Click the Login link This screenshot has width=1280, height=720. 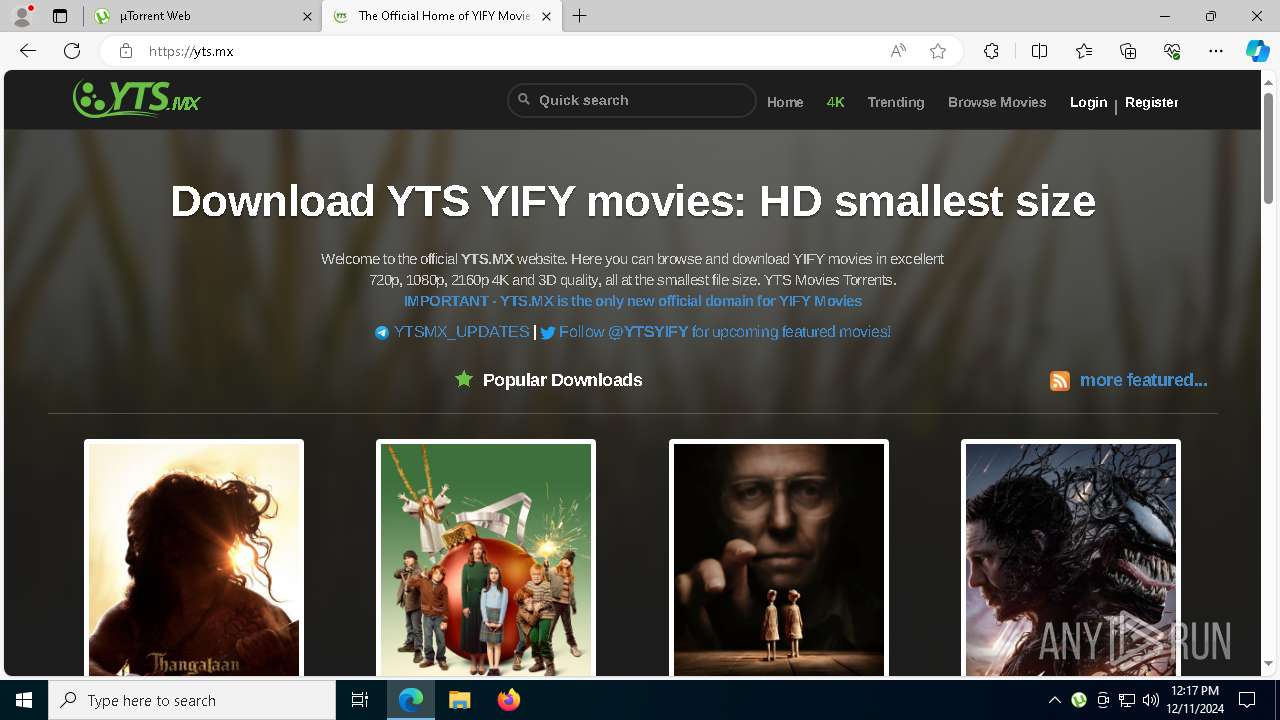(x=1088, y=102)
